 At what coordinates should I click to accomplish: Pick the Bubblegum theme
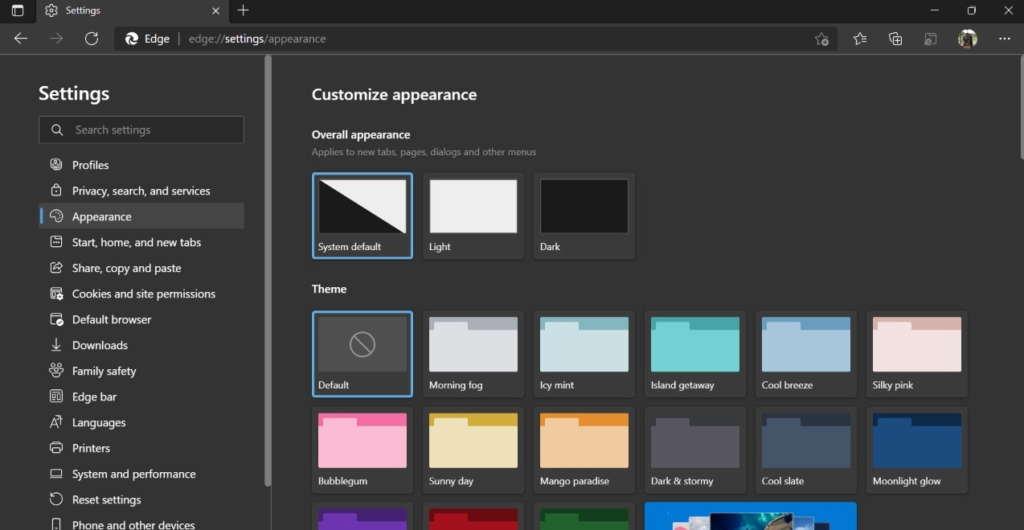point(362,450)
